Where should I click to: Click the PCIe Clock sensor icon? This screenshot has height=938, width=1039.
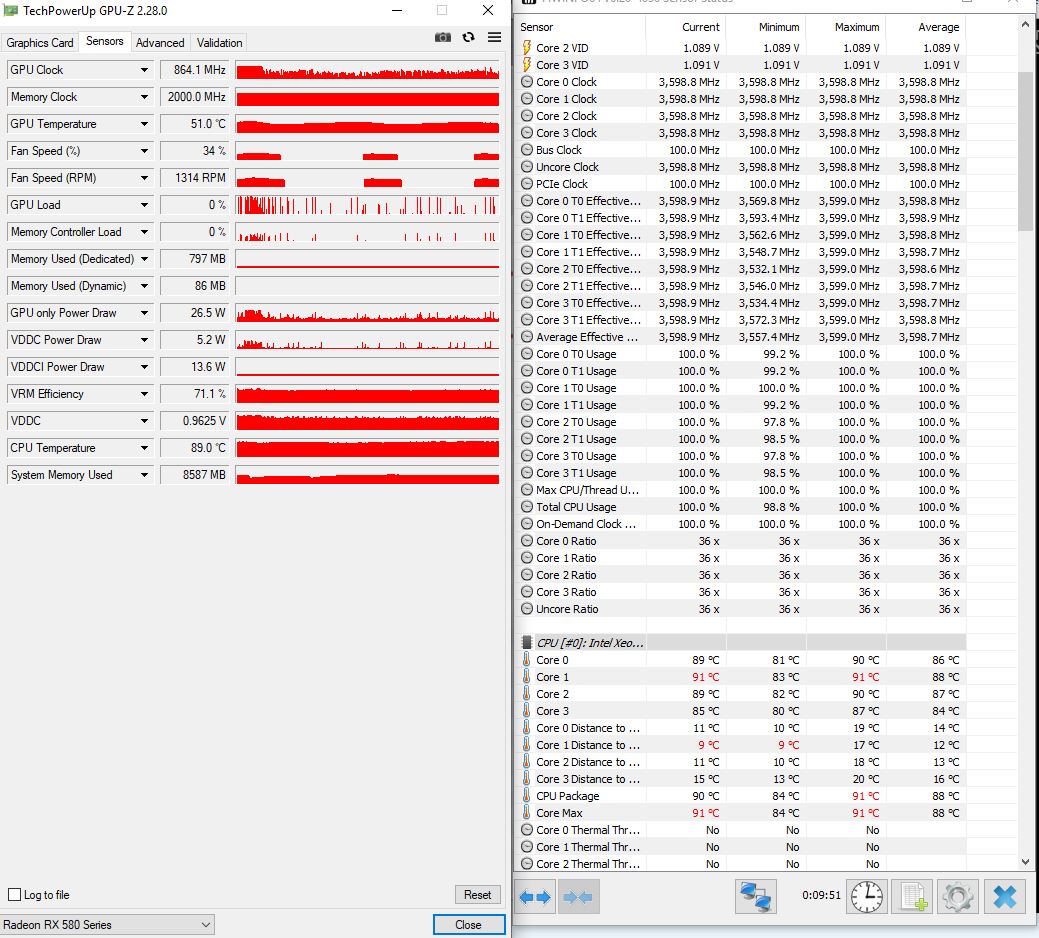[527, 184]
